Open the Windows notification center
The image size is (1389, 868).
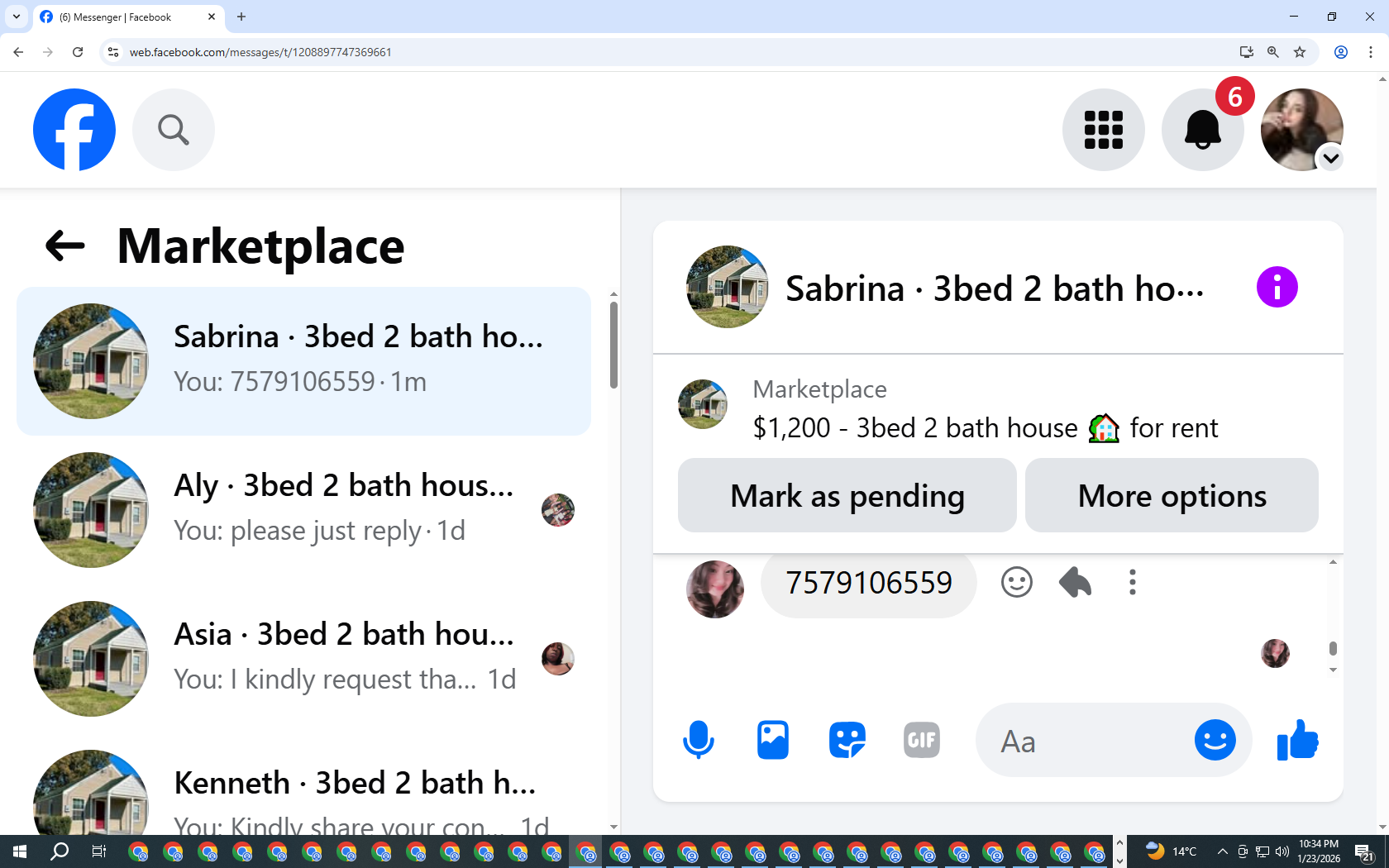1364,851
